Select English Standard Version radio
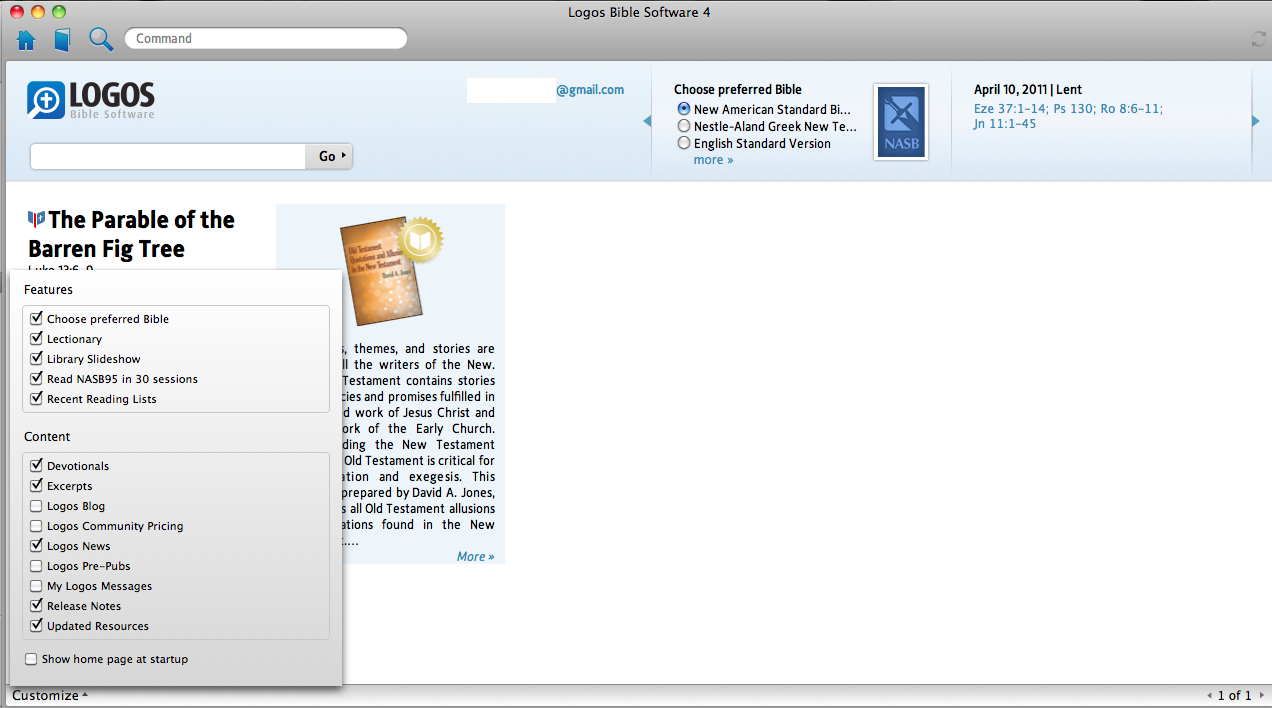Screen dimensions: 1272x708 point(684,143)
